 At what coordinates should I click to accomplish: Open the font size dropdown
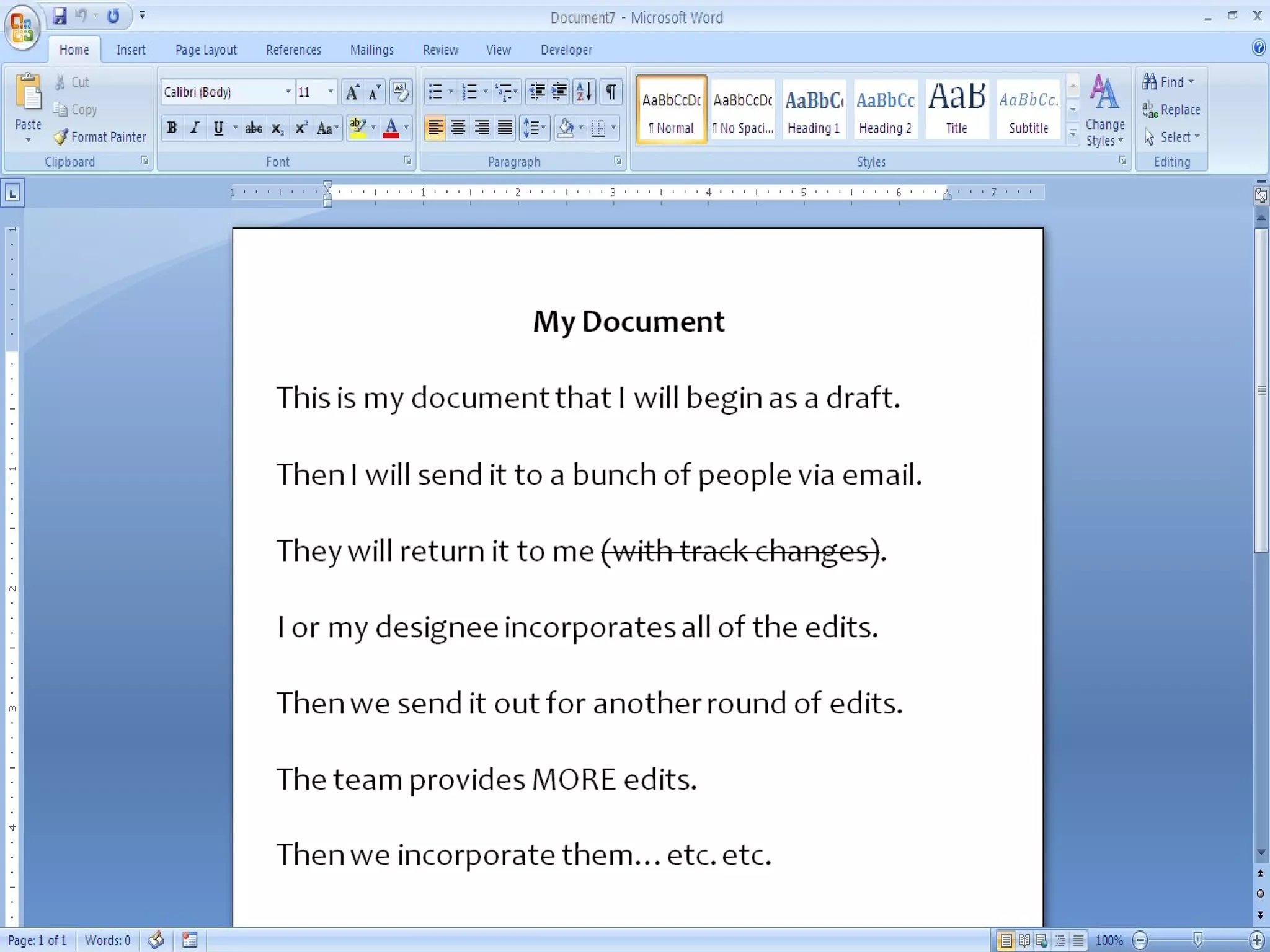[331, 92]
